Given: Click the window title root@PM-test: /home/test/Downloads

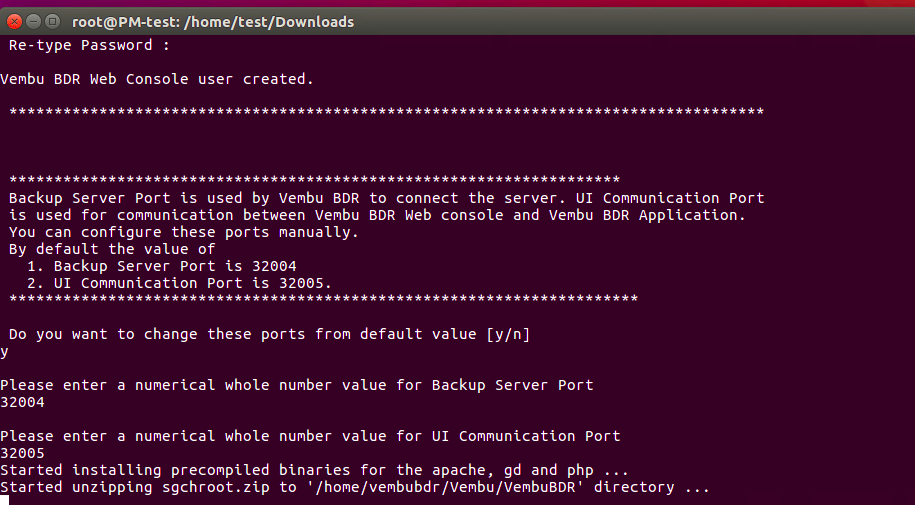Looking at the screenshot, I should point(213,22).
